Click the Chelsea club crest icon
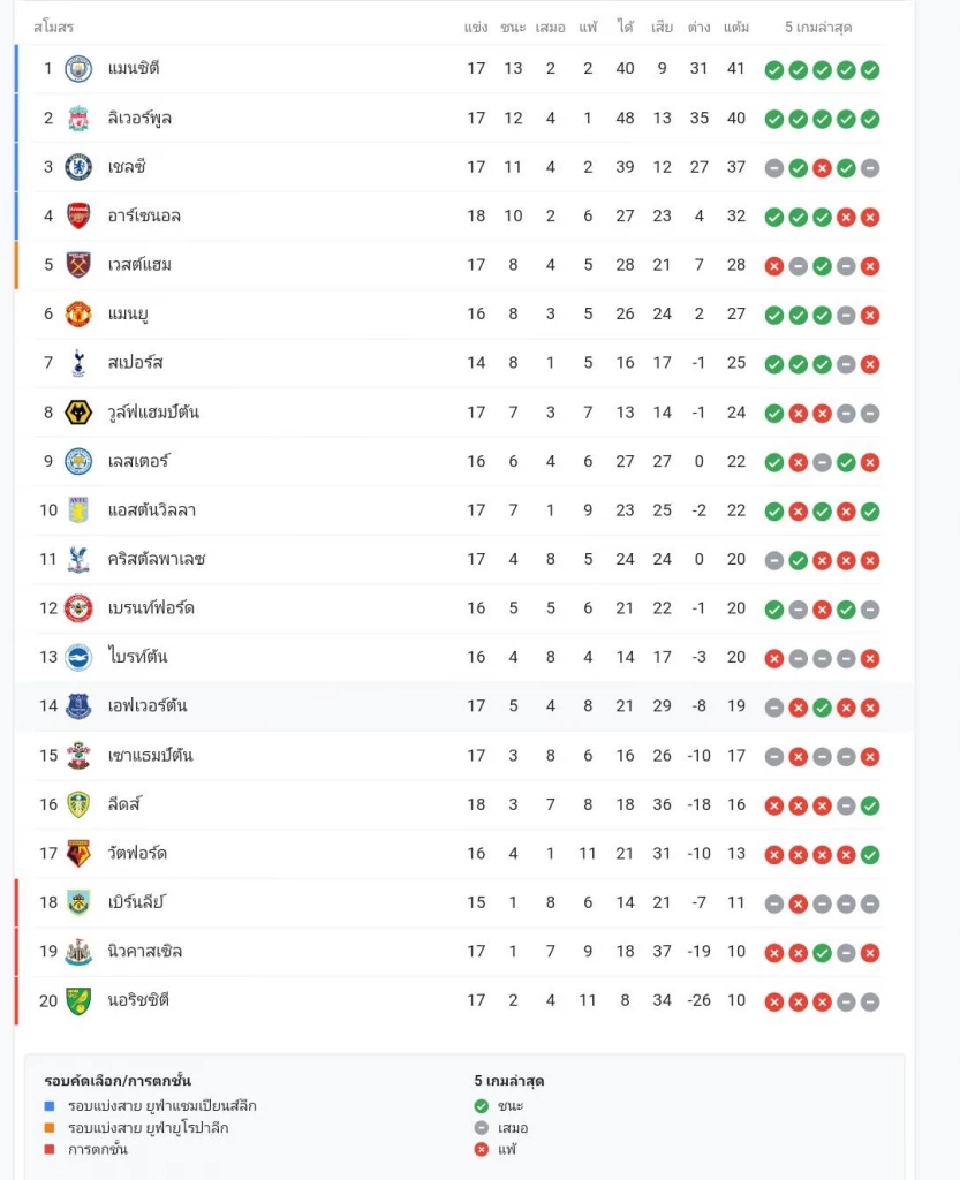This screenshot has width=960, height=1180. tap(78, 167)
